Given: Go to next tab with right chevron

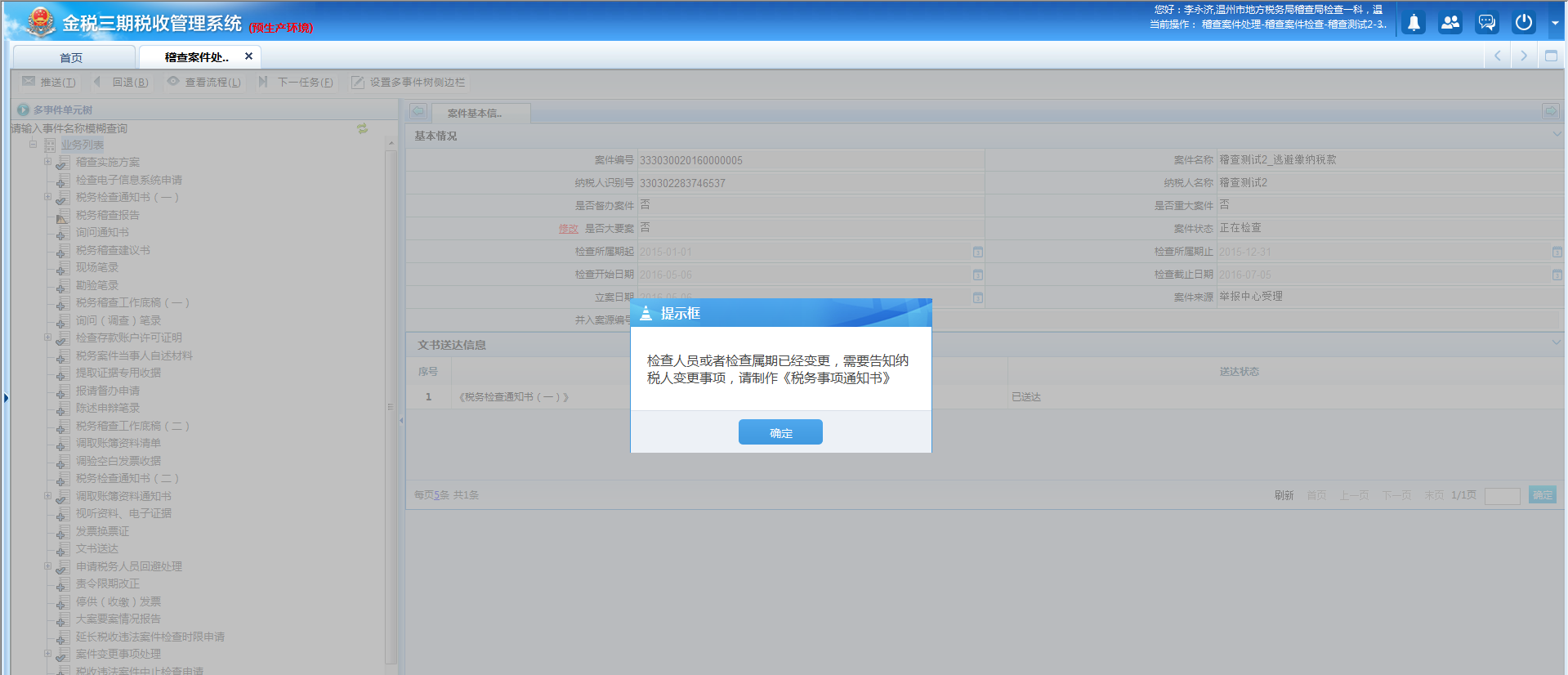Looking at the screenshot, I should [1524, 56].
